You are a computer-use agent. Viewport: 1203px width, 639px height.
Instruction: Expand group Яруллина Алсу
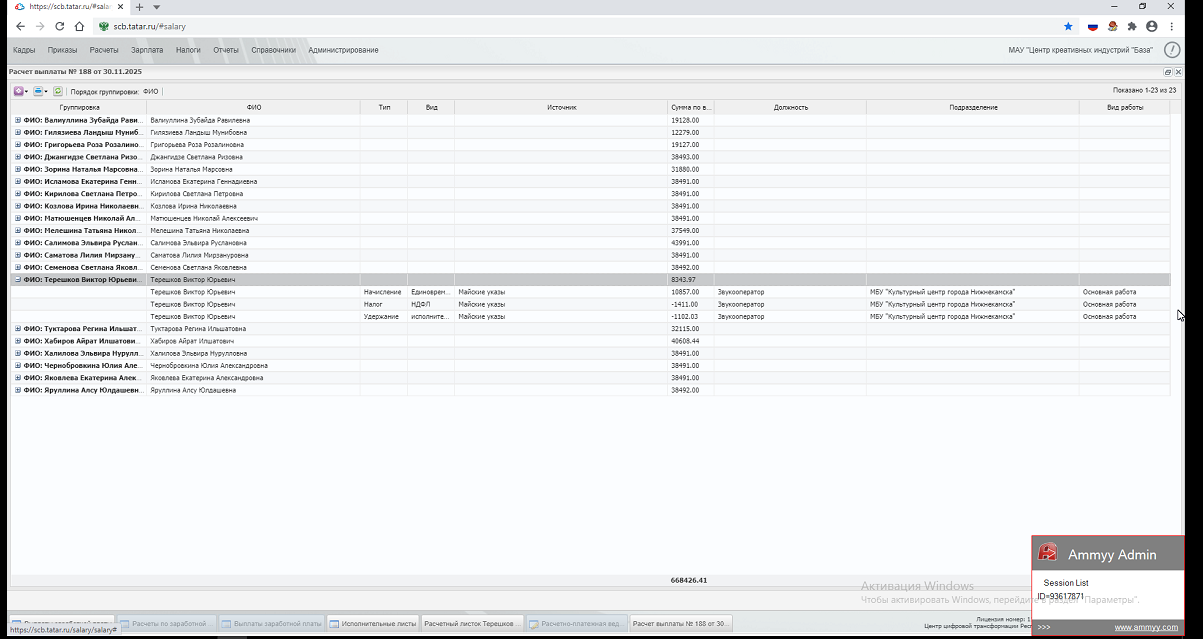coord(18,390)
